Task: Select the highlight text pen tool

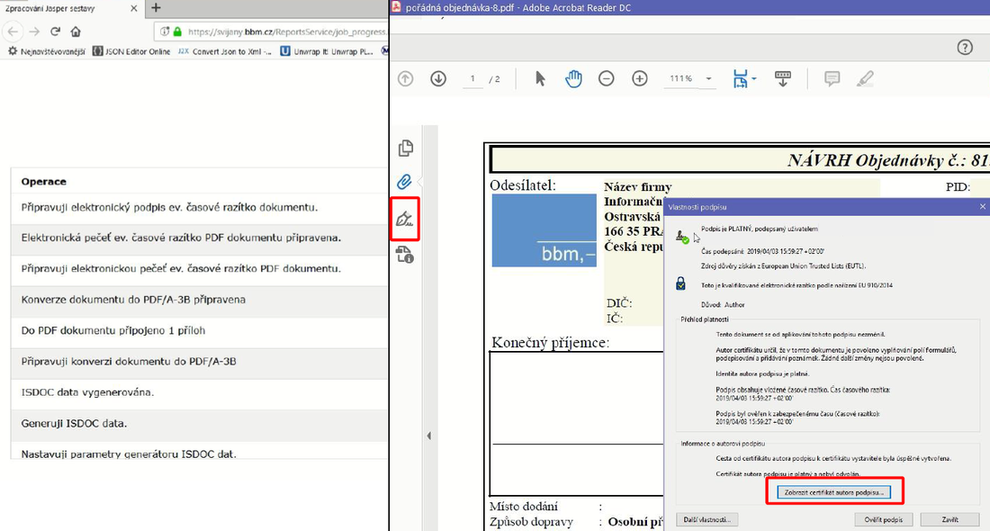Action: click(865, 79)
